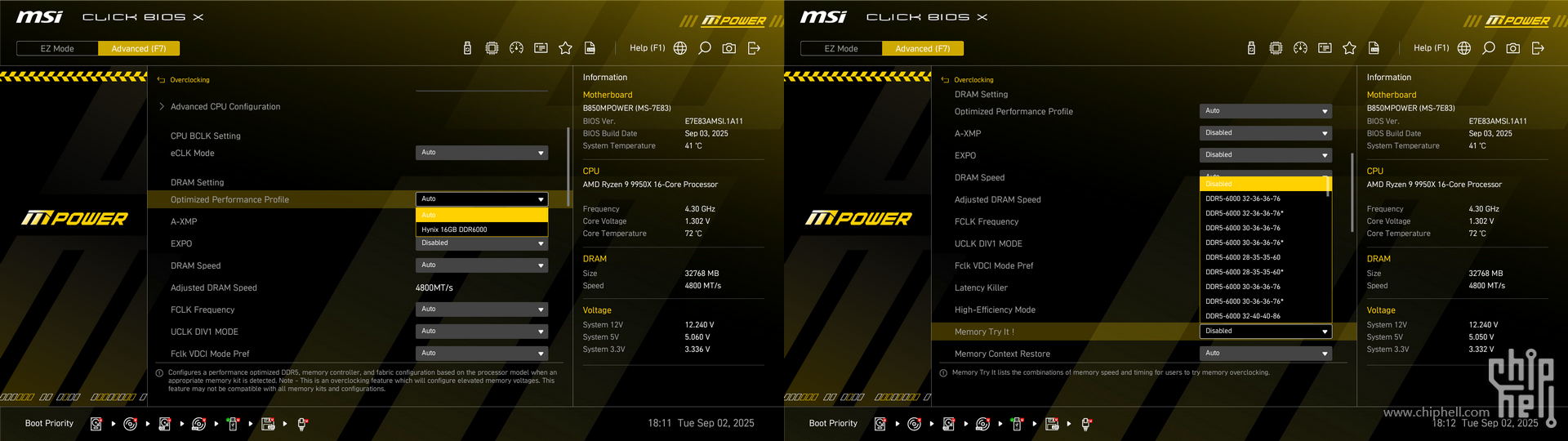Viewport: 1568px width, 441px height.
Task: Open the speedometer gauge icon in left BIOS
Action: [x=516, y=48]
